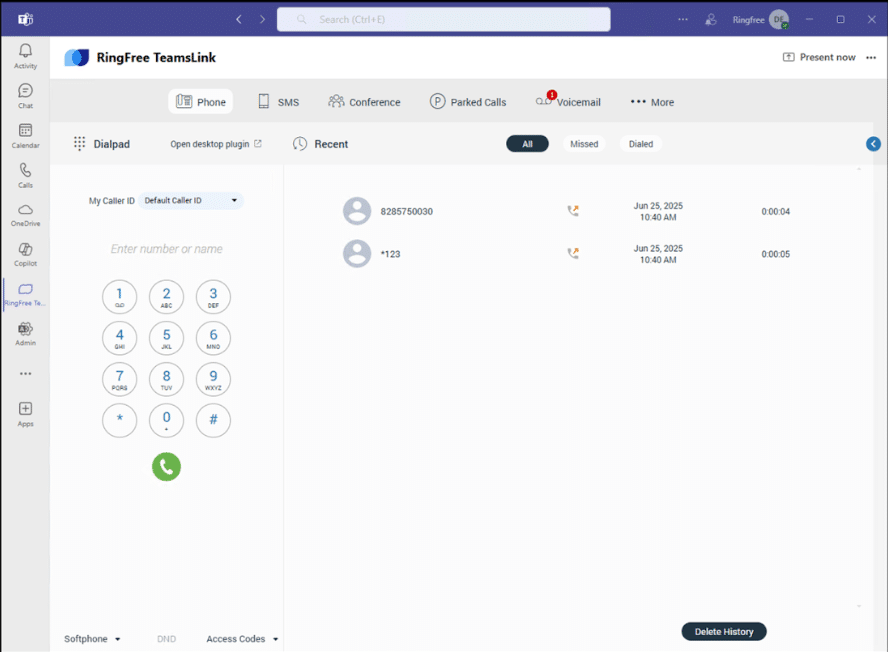Select the *123 recent call entry
The image size is (888, 652).
[x=566, y=254]
